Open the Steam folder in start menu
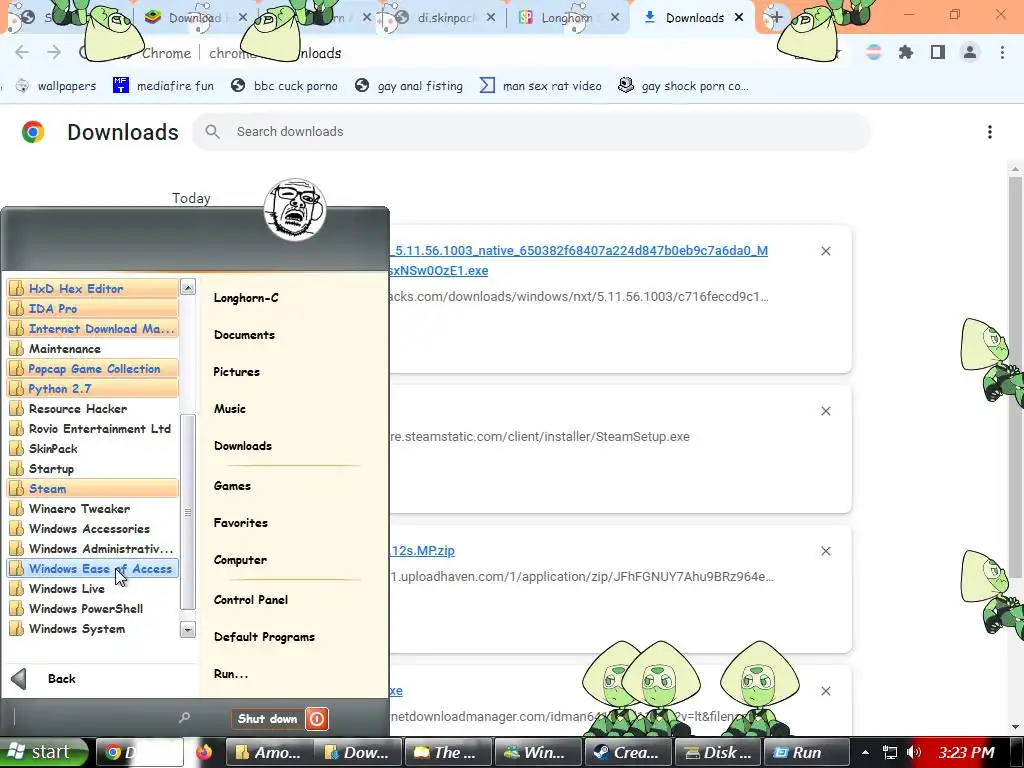The width and height of the screenshot is (1024, 768). point(93,488)
